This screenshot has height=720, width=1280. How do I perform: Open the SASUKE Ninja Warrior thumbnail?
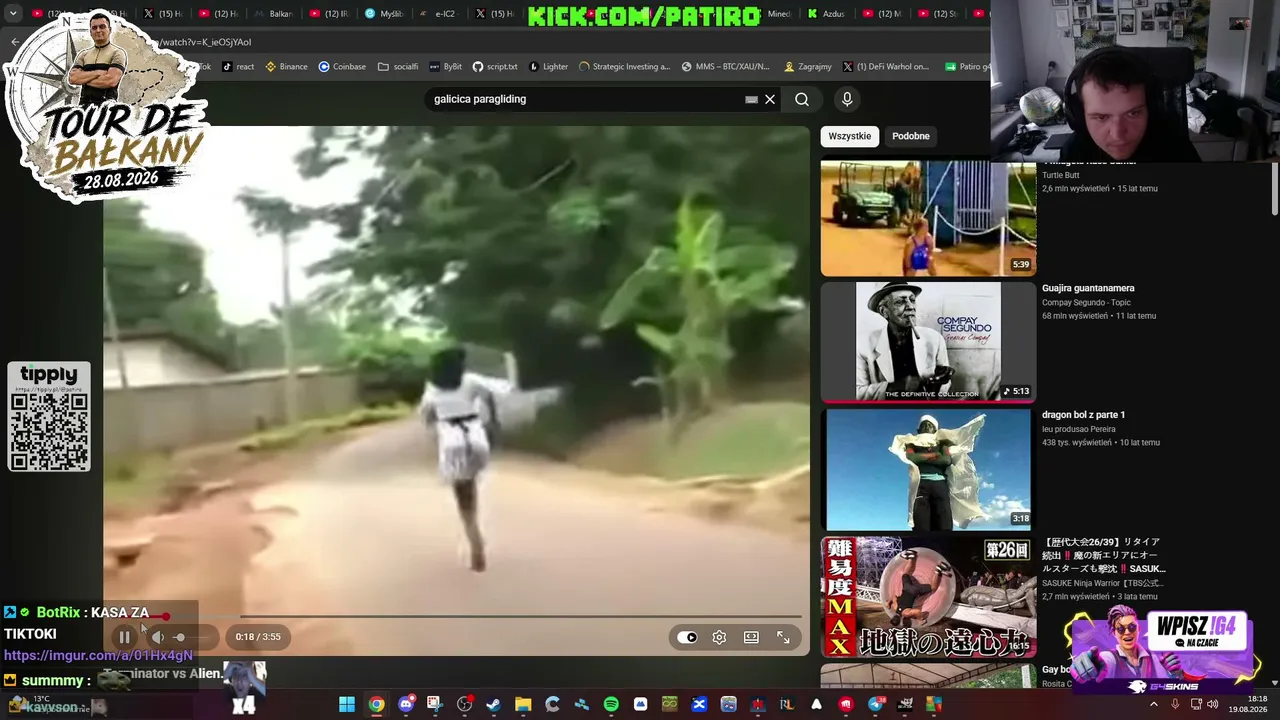click(928, 596)
